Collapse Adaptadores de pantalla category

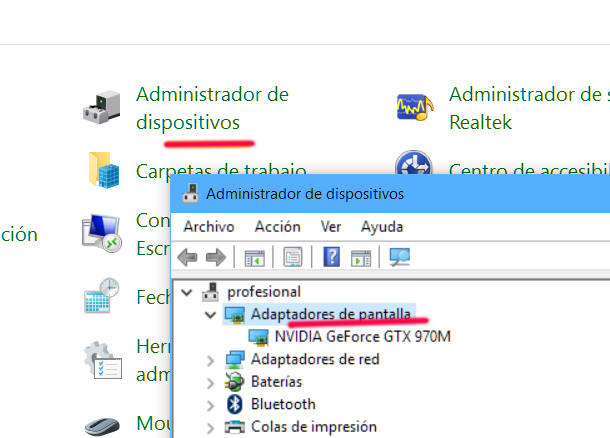(210, 314)
